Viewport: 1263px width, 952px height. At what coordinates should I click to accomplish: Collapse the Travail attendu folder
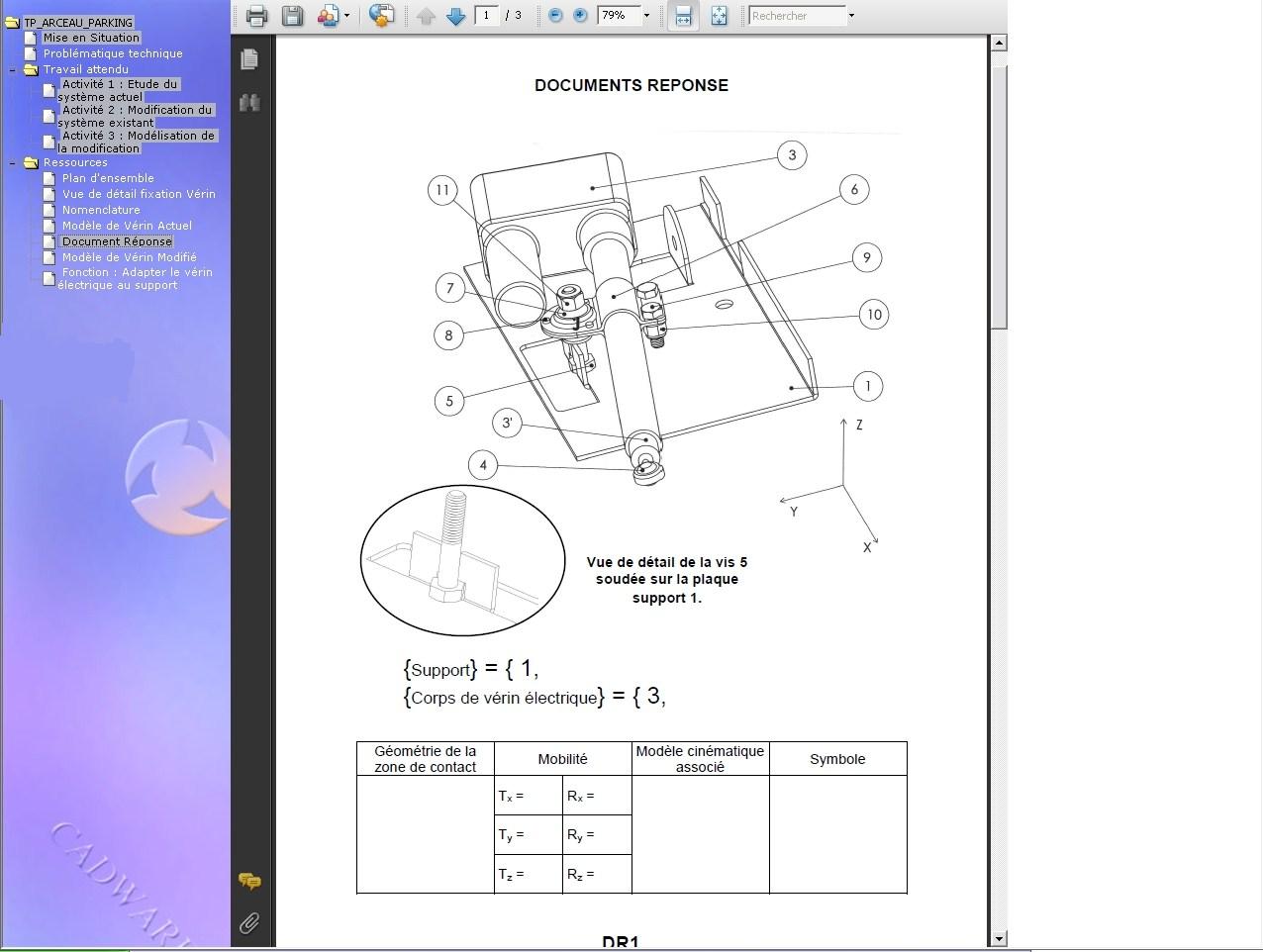click(13, 70)
